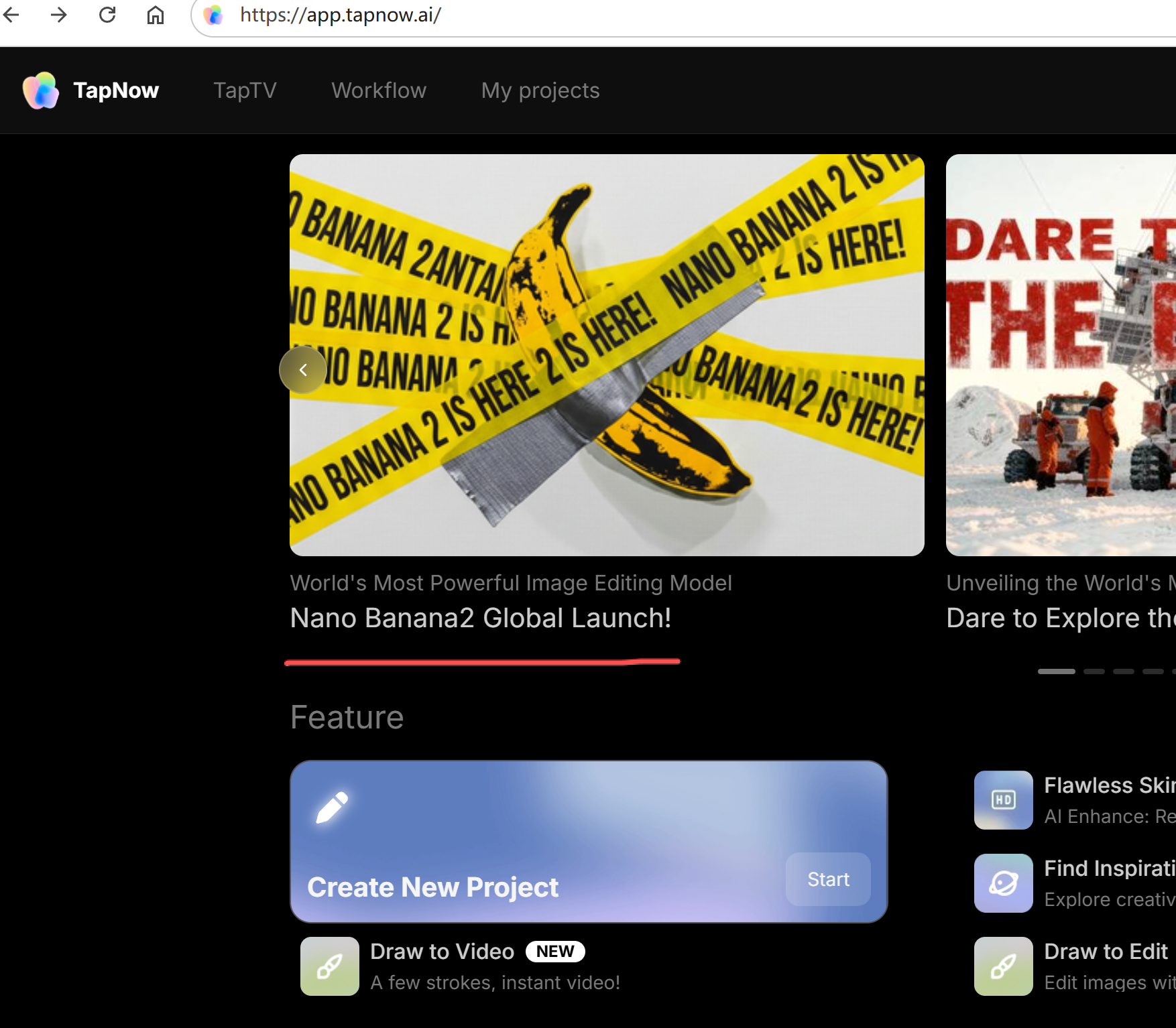The height and width of the screenshot is (1028, 1176).
Task: Click the pencil icon on Create New Project
Action: point(332,808)
